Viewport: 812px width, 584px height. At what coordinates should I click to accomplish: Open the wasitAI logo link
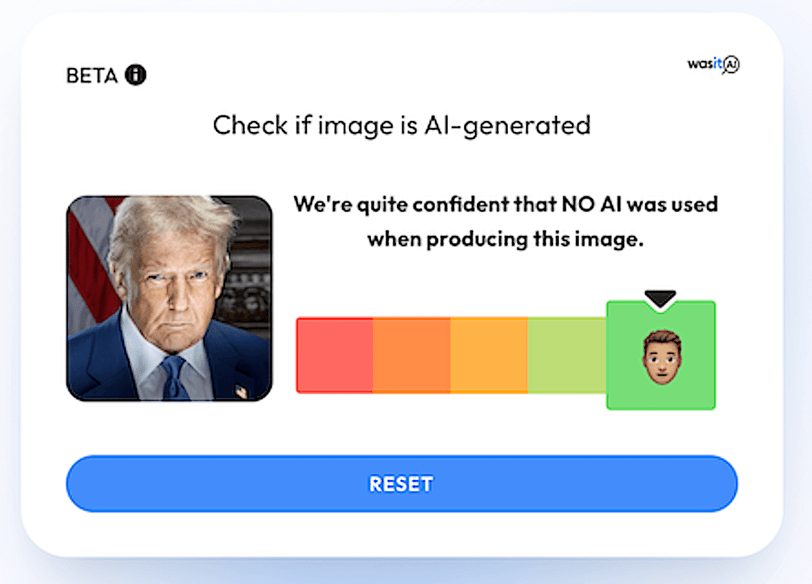click(714, 65)
